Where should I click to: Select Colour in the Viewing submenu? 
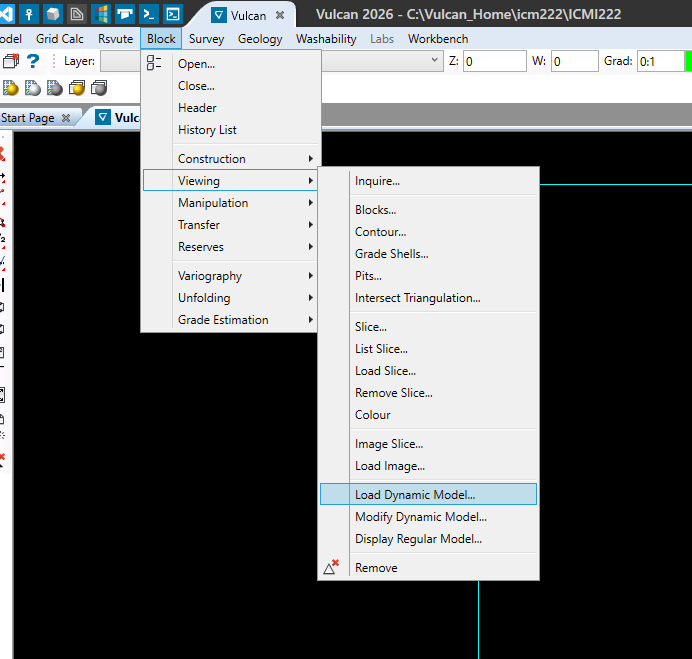click(x=428, y=415)
